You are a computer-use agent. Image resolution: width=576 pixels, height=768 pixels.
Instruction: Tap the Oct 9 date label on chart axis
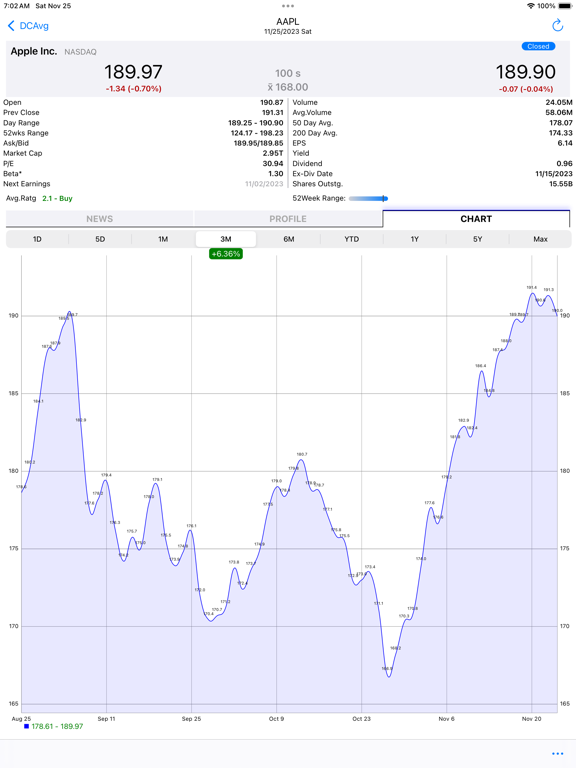276,719
